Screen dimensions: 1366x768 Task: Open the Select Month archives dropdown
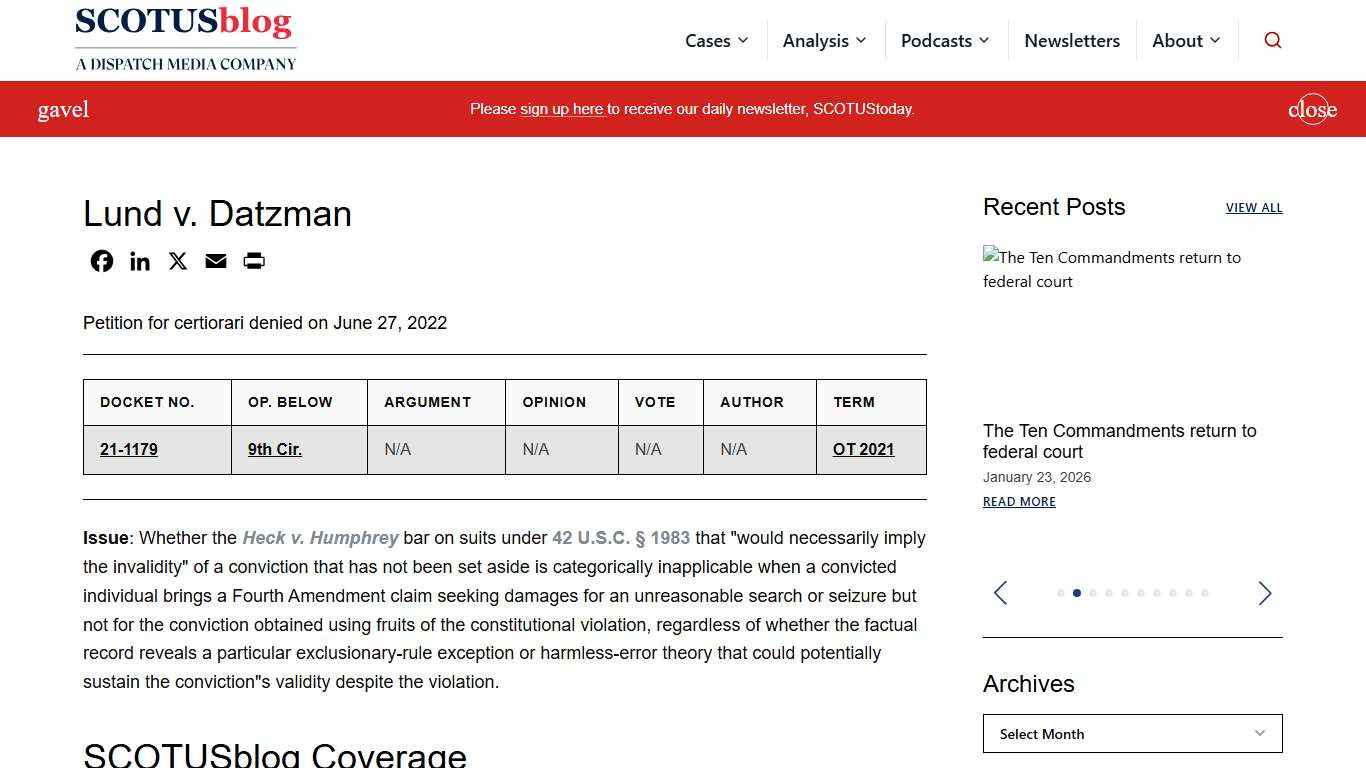pyautogui.click(x=1132, y=734)
